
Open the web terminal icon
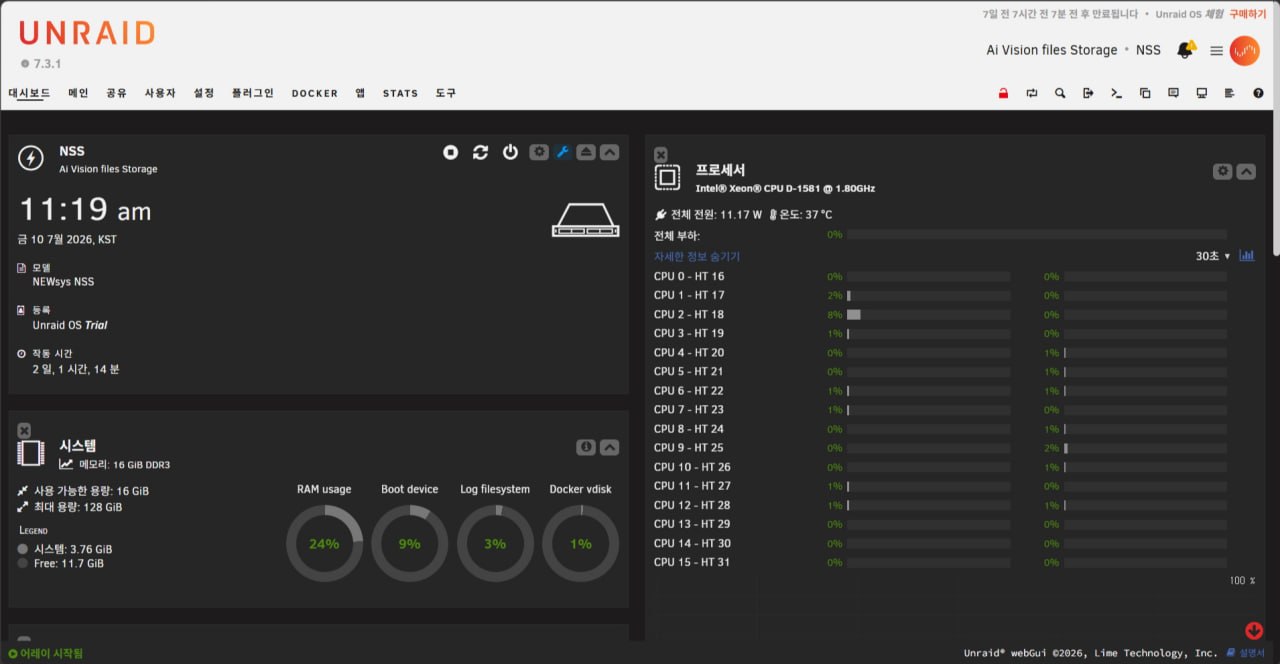click(1116, 93)
